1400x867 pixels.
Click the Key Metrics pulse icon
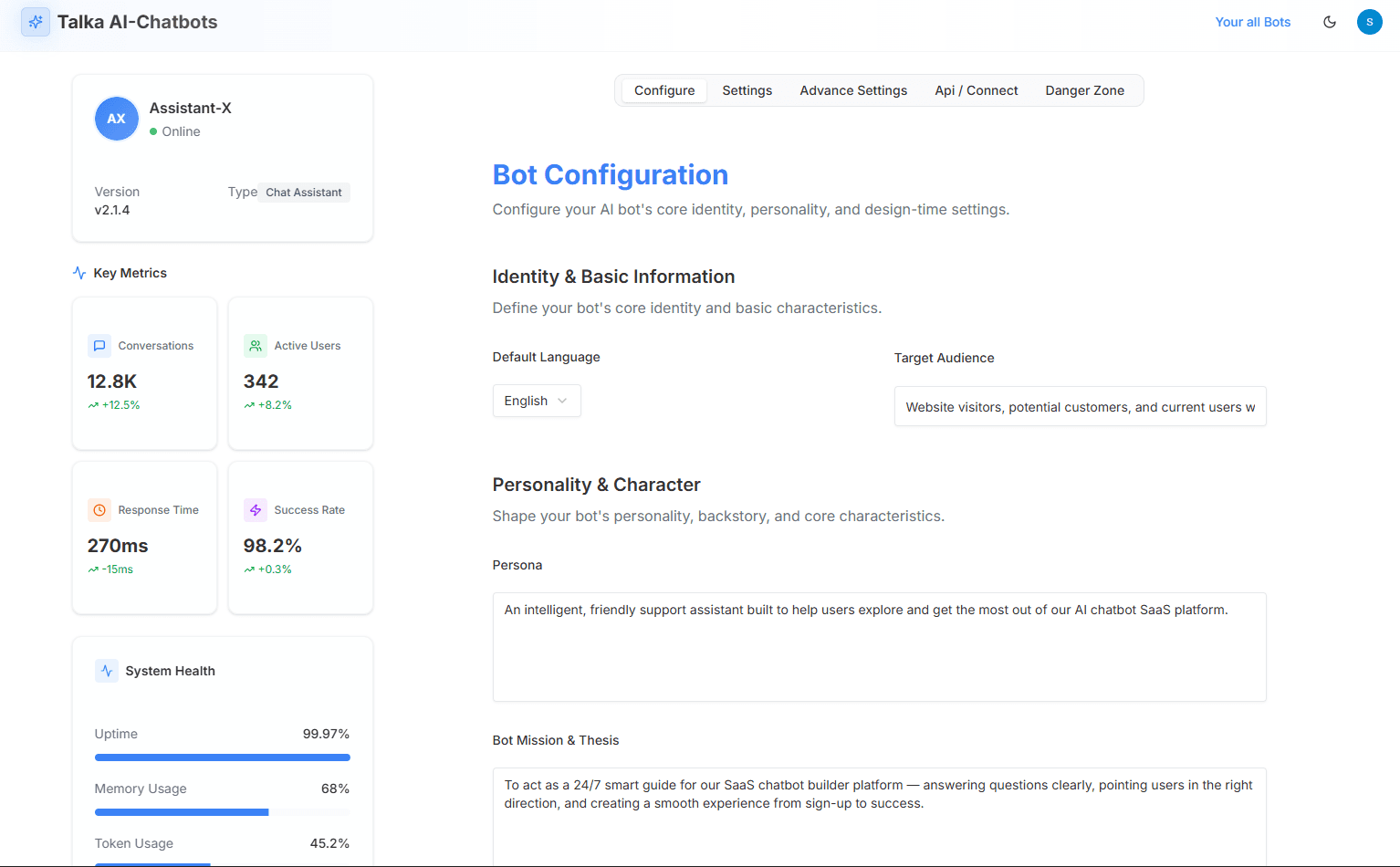coord(78,272)
